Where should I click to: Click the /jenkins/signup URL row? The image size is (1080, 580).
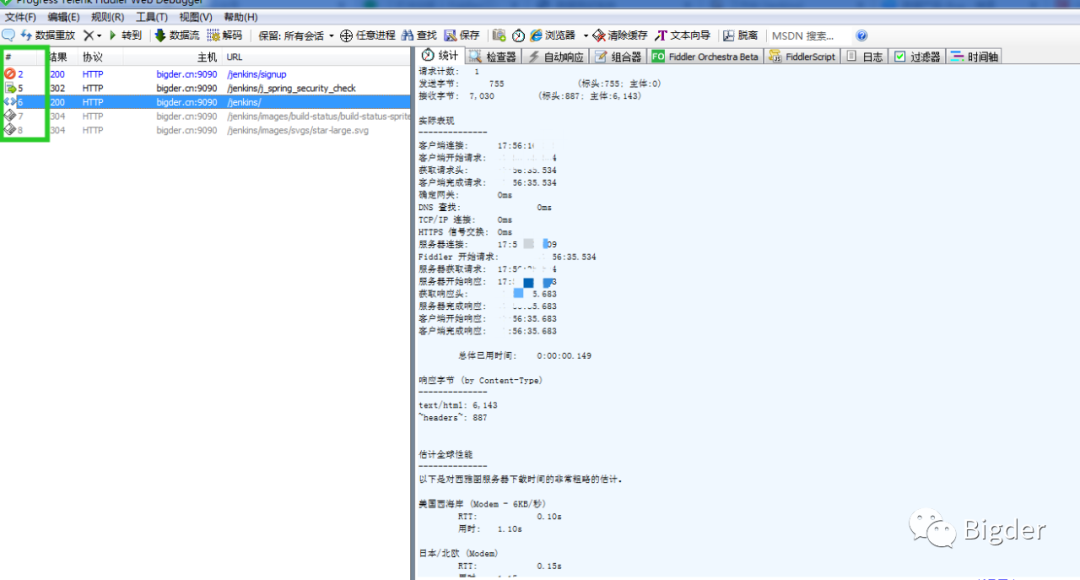pos(257,74)
